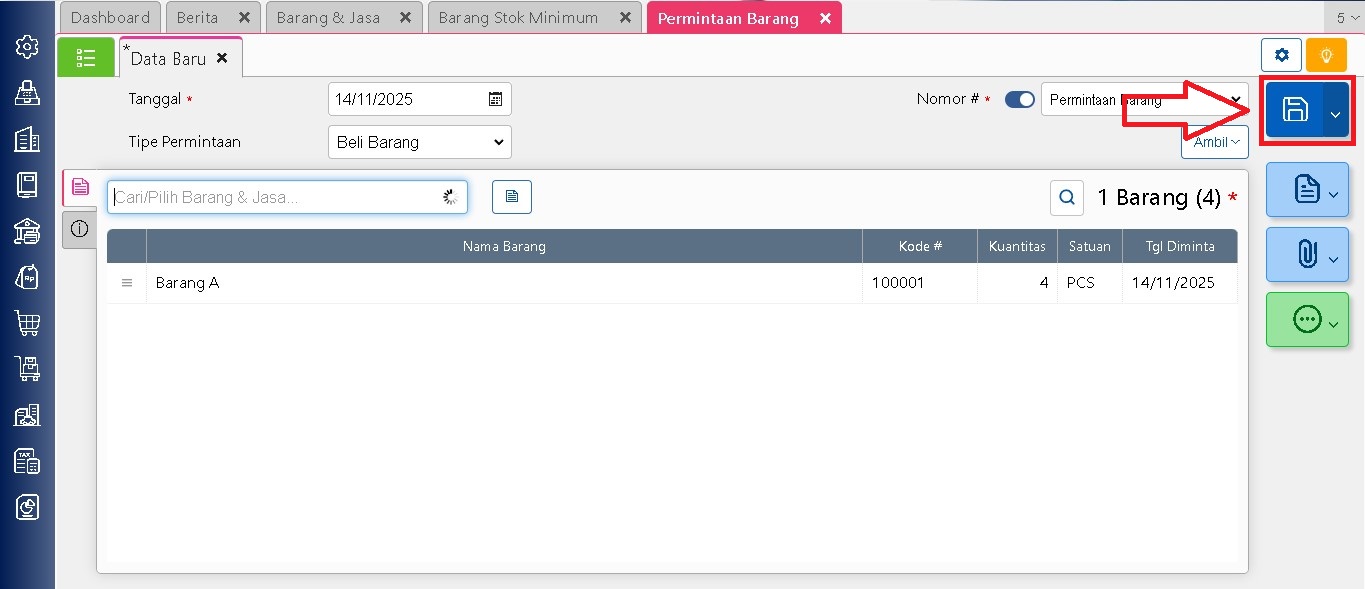Click the blue Save floppy disk icon
1365x589 pixels.
(x=1294, y=110)
